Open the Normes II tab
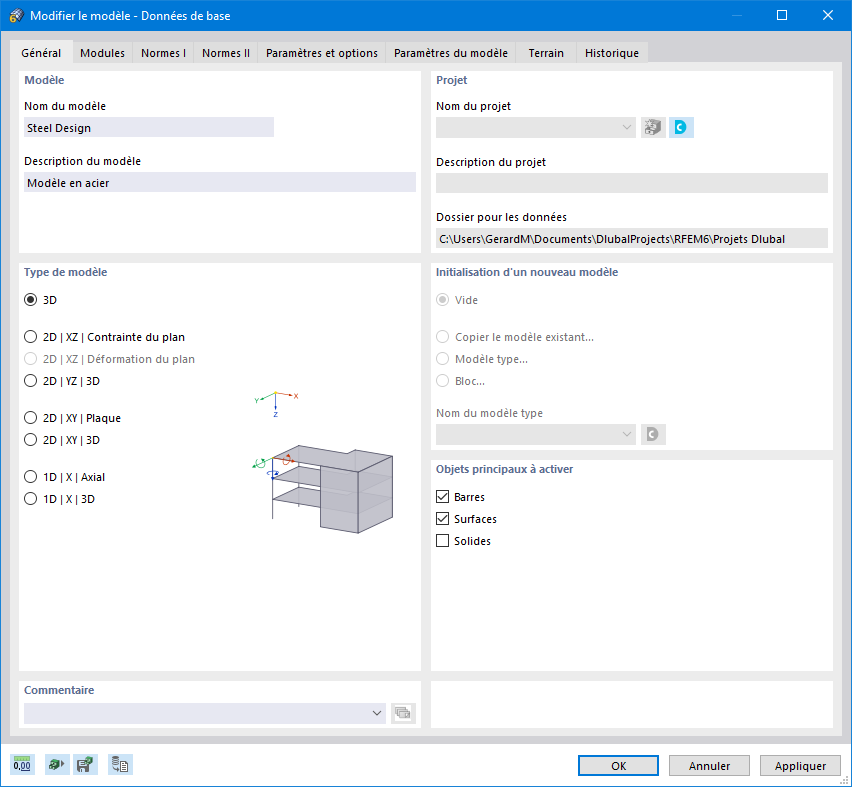Screen dimensions: 852x787 point(225,53)
